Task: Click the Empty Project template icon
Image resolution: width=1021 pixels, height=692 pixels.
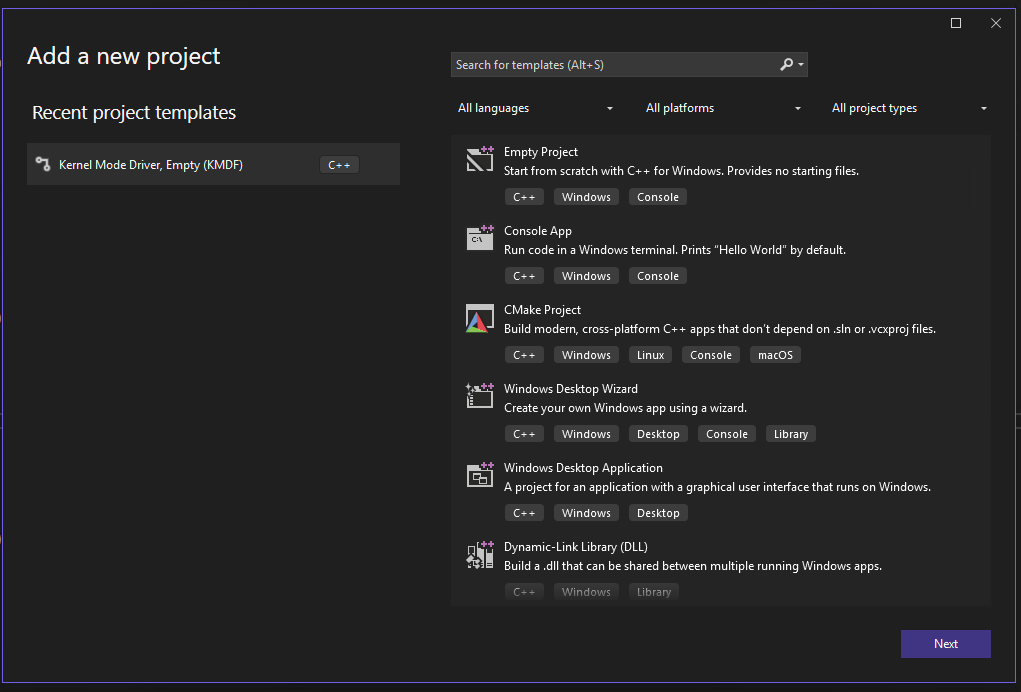Action: (x=479, y=158)
